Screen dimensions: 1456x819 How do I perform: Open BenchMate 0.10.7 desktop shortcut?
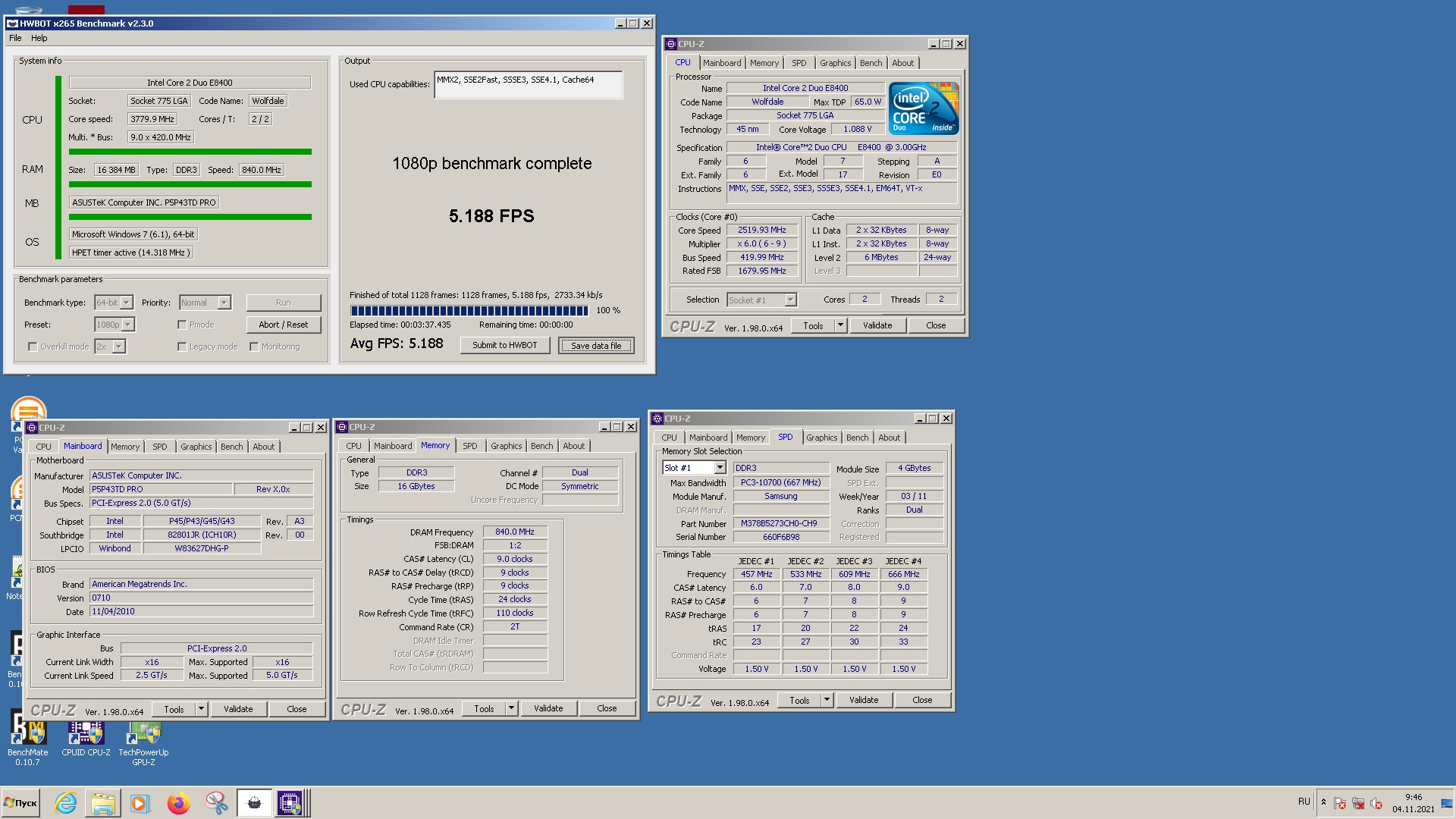coord(28,738)
